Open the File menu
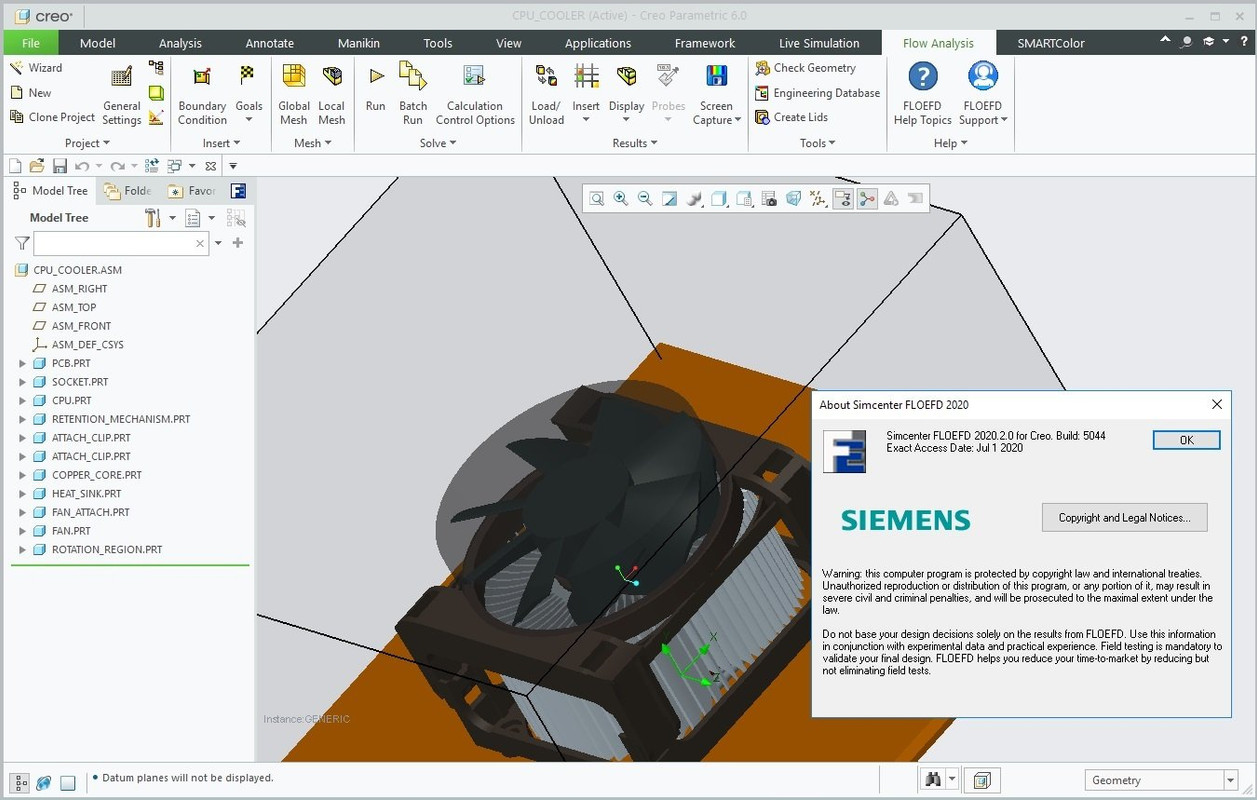 [31, 43]
